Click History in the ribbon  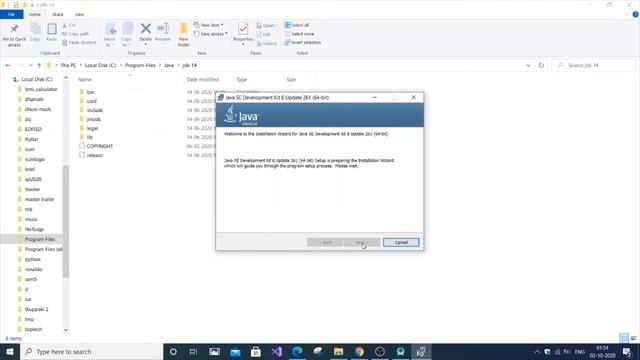pos(267,43)
